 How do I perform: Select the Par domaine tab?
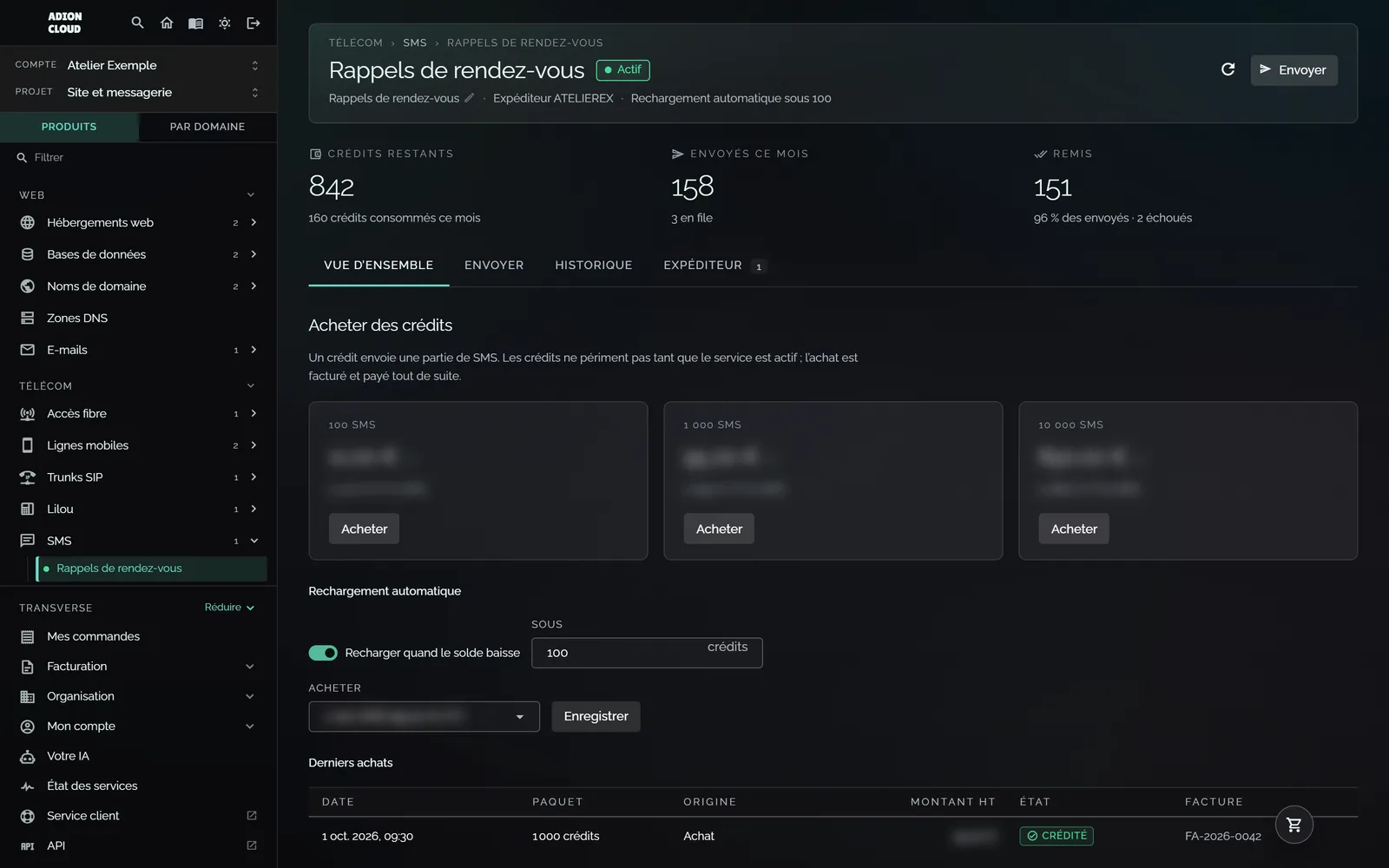coord(207,127)
